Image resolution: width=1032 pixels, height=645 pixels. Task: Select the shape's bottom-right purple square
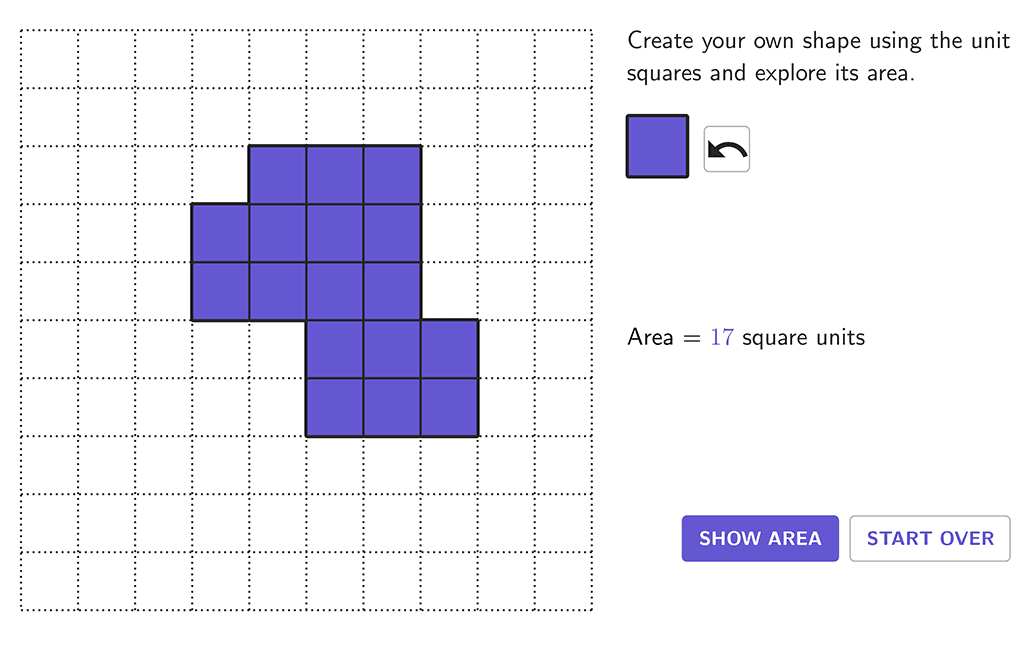point(450,407)
